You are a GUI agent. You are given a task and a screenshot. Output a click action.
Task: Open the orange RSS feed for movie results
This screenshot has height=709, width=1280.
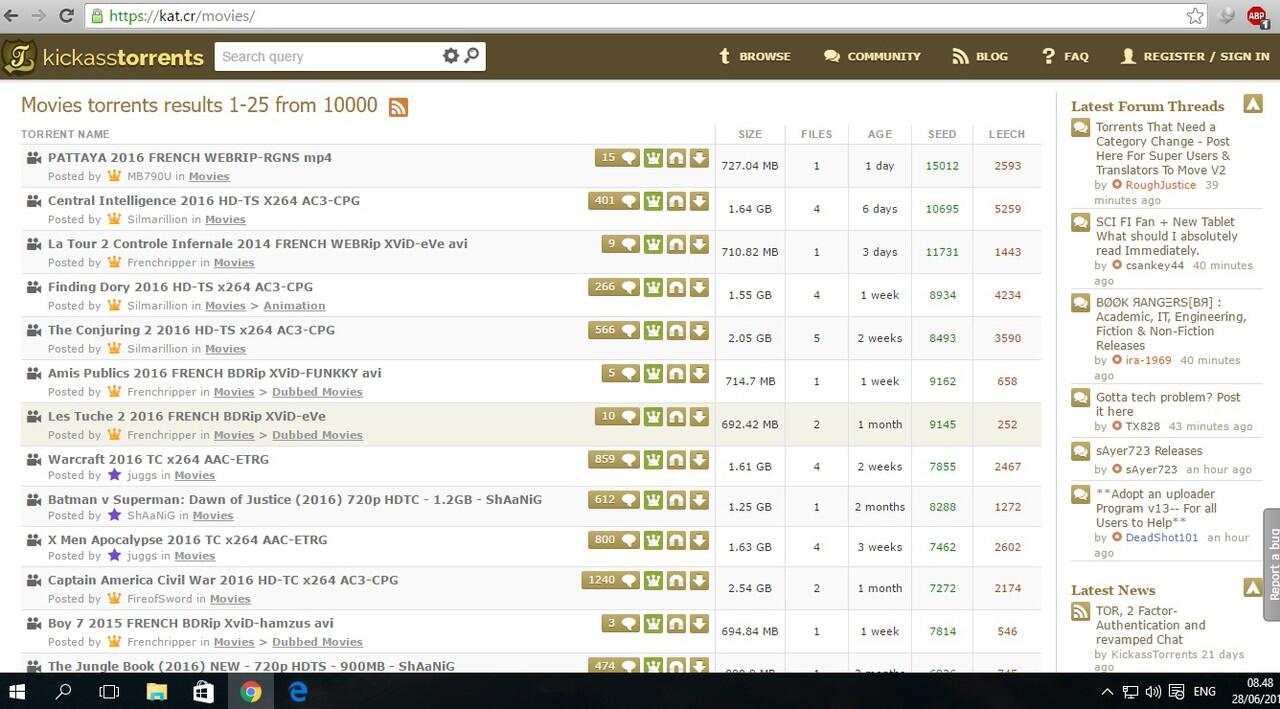(x=398, y=107)
